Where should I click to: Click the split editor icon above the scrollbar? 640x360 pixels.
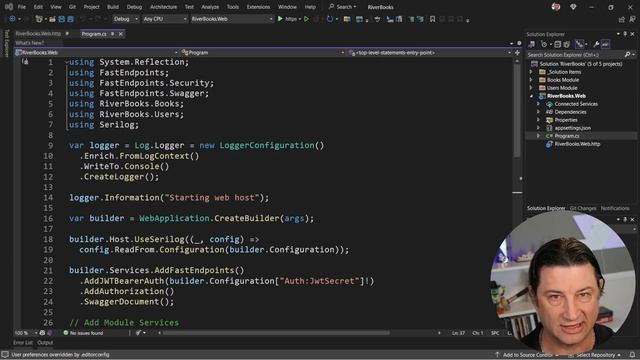[517, 53]
